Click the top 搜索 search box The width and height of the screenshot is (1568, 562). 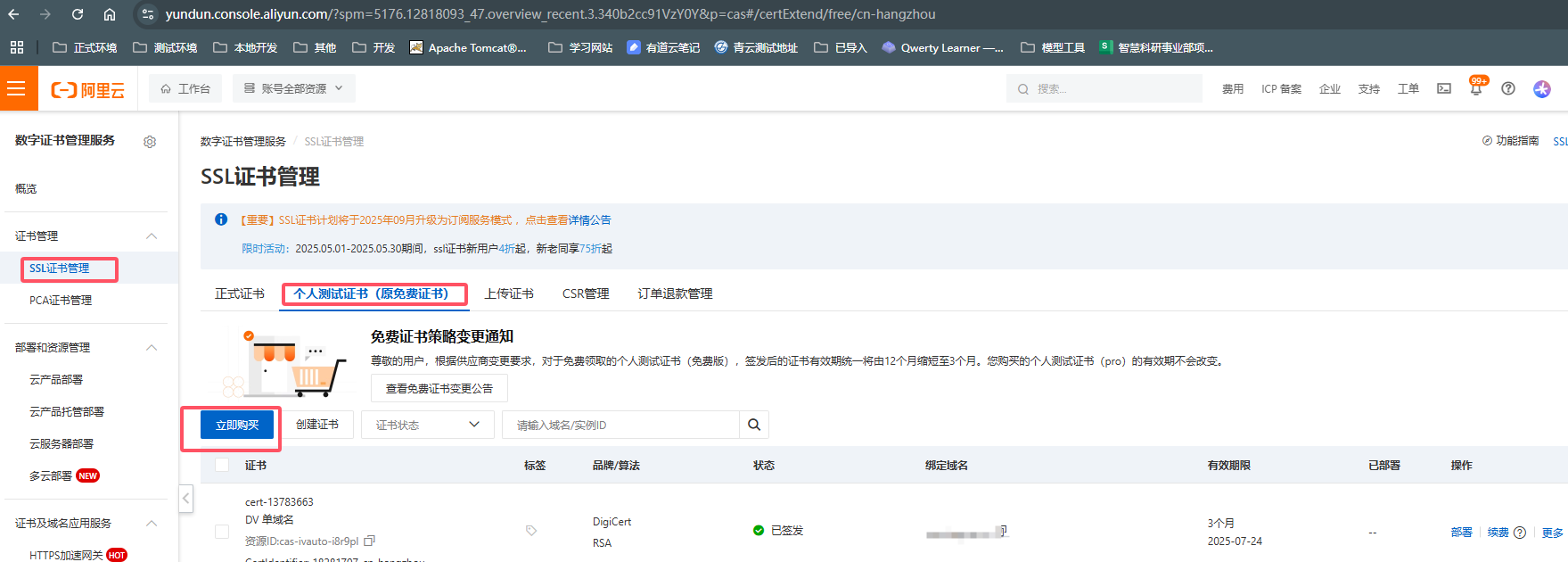tap(1104, 88)
